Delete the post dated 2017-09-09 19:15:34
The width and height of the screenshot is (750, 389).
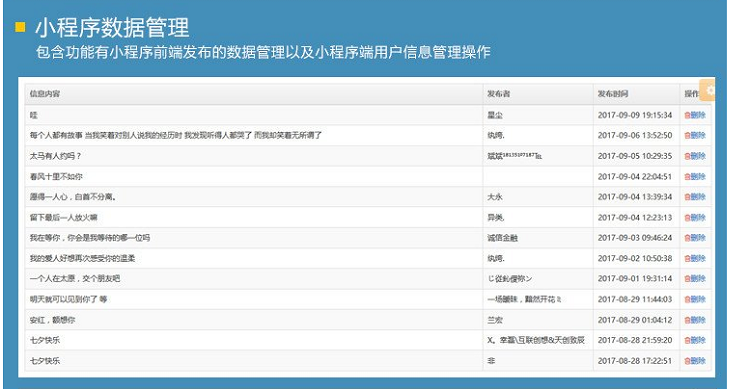(x=695, y=115)
